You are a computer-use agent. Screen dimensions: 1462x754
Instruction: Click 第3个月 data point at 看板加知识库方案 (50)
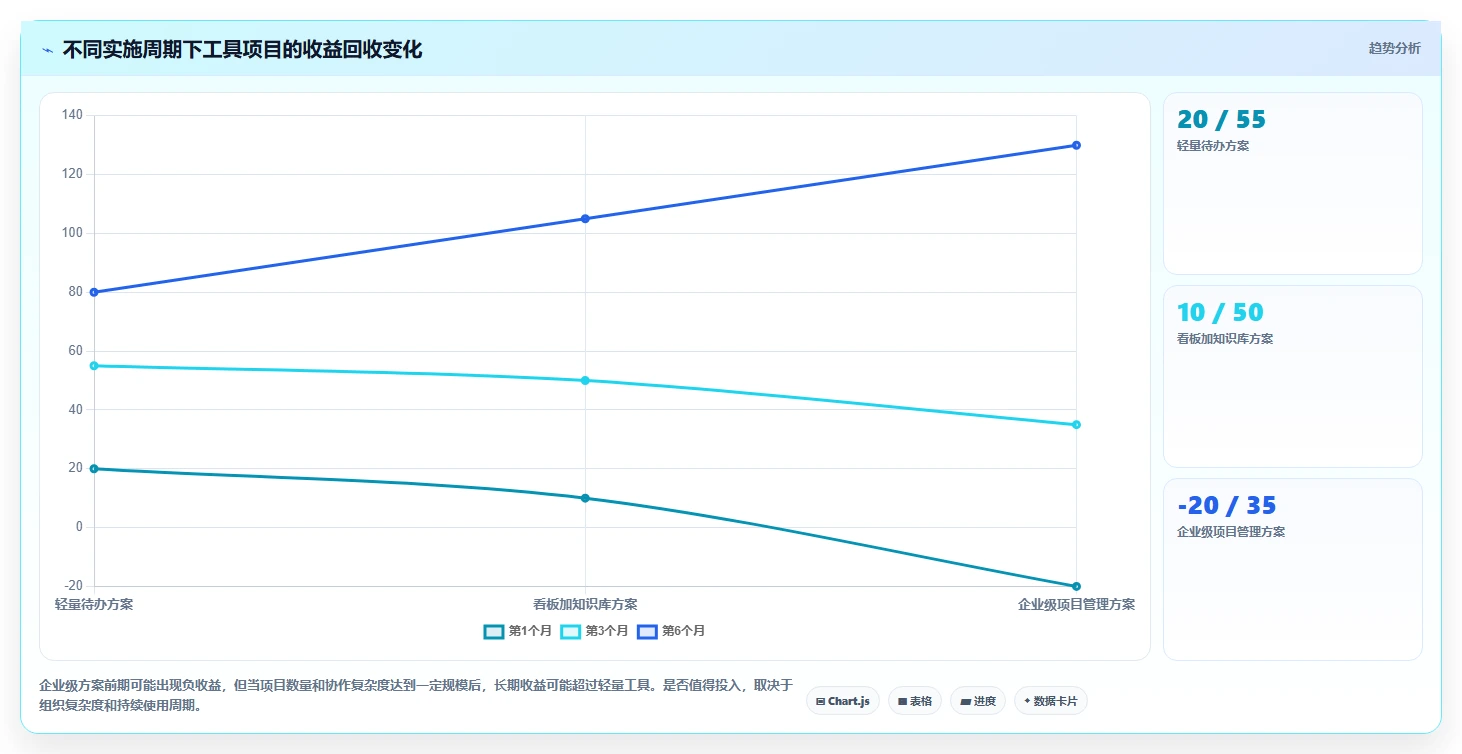pyautogui.click(x=585, y=380)
